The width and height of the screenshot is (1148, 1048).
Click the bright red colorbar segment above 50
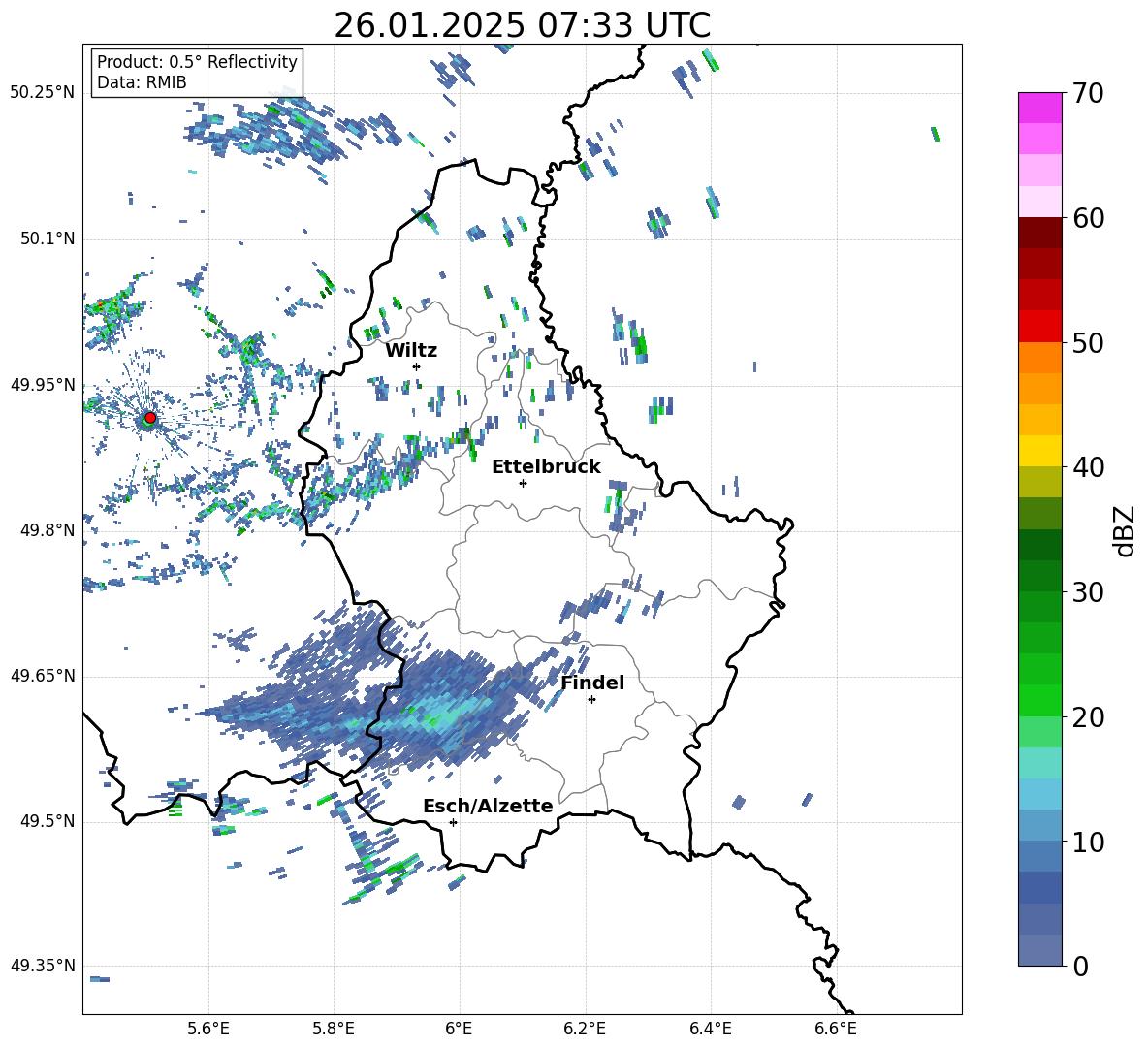(1040, 327)
